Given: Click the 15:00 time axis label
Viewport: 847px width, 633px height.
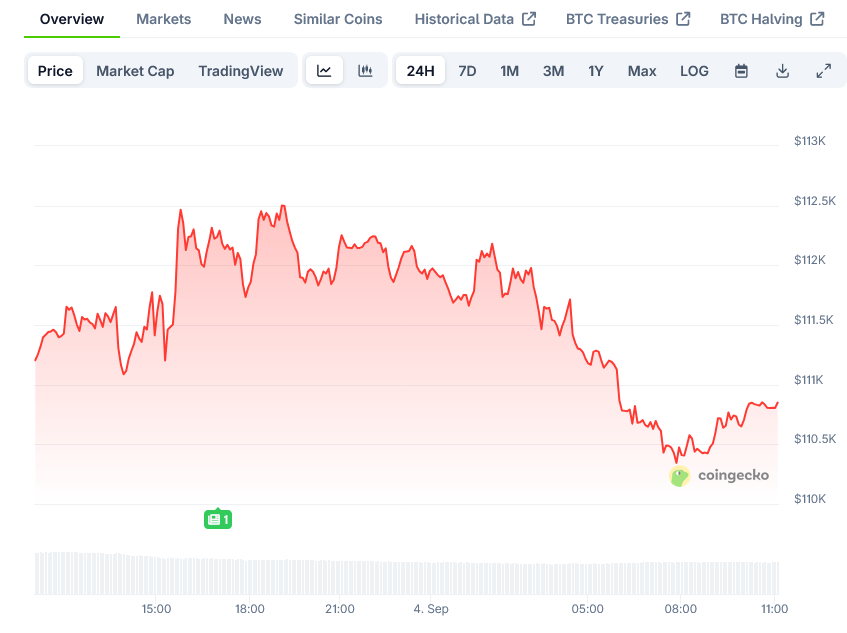Looking at the screenshot, I should click(156, 609).
